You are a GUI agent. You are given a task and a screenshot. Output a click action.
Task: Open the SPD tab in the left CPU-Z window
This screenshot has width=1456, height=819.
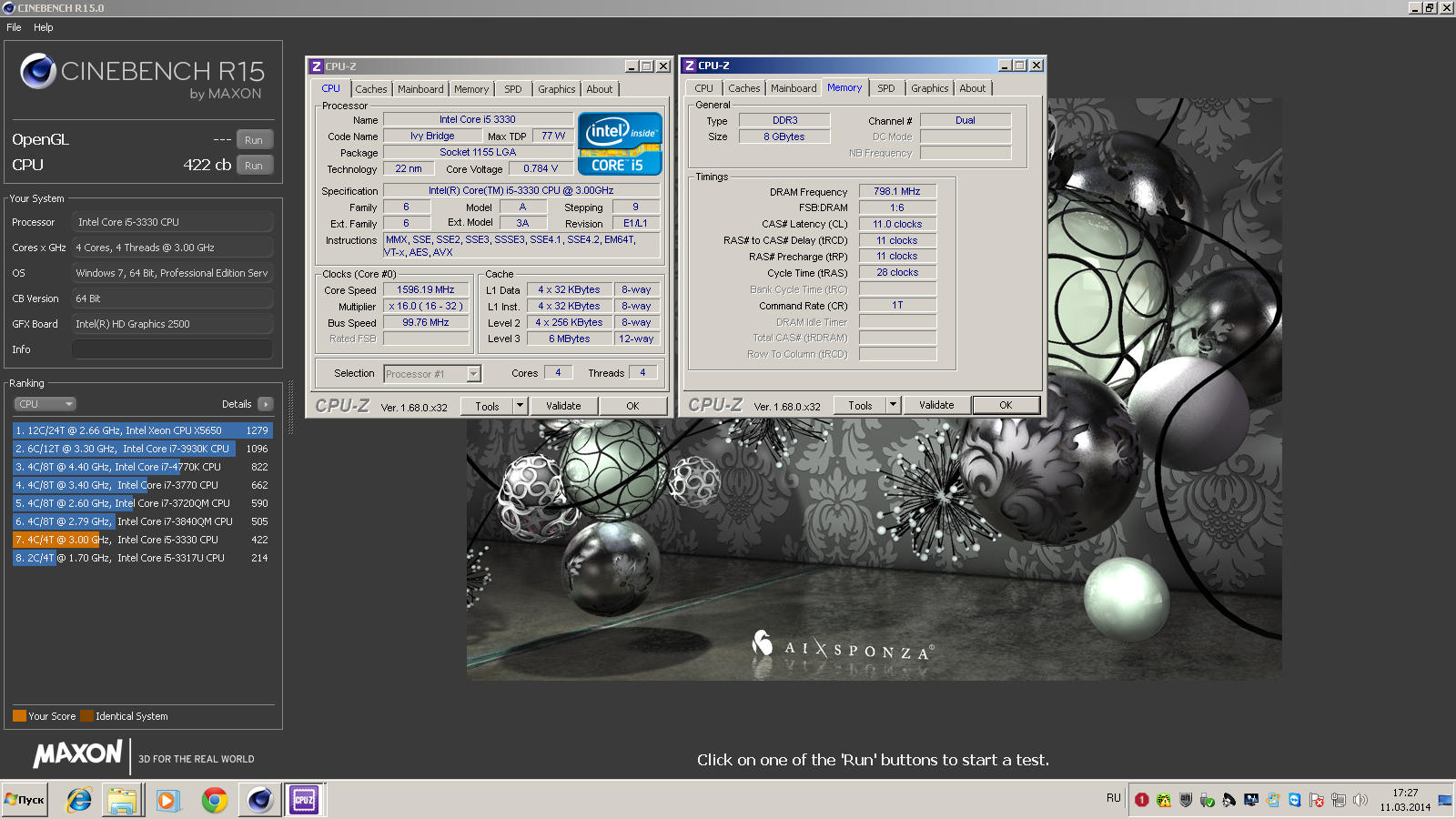pyautogui.click(x=513, y=89)
